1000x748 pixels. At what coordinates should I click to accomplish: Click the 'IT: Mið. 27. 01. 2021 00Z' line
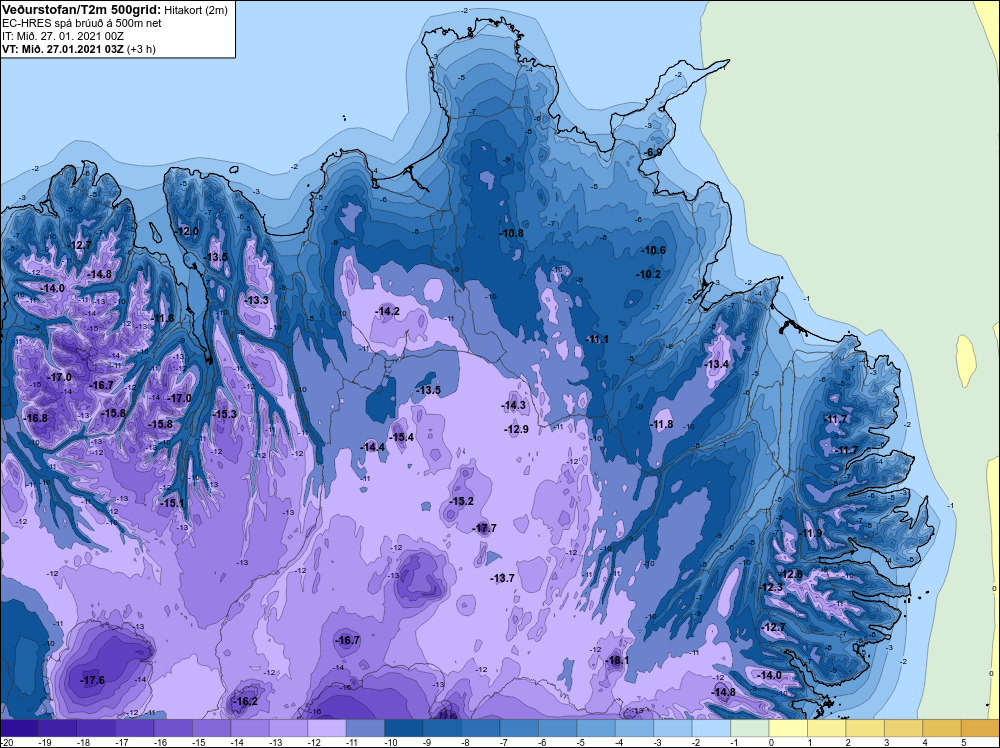tap(63, 36)
